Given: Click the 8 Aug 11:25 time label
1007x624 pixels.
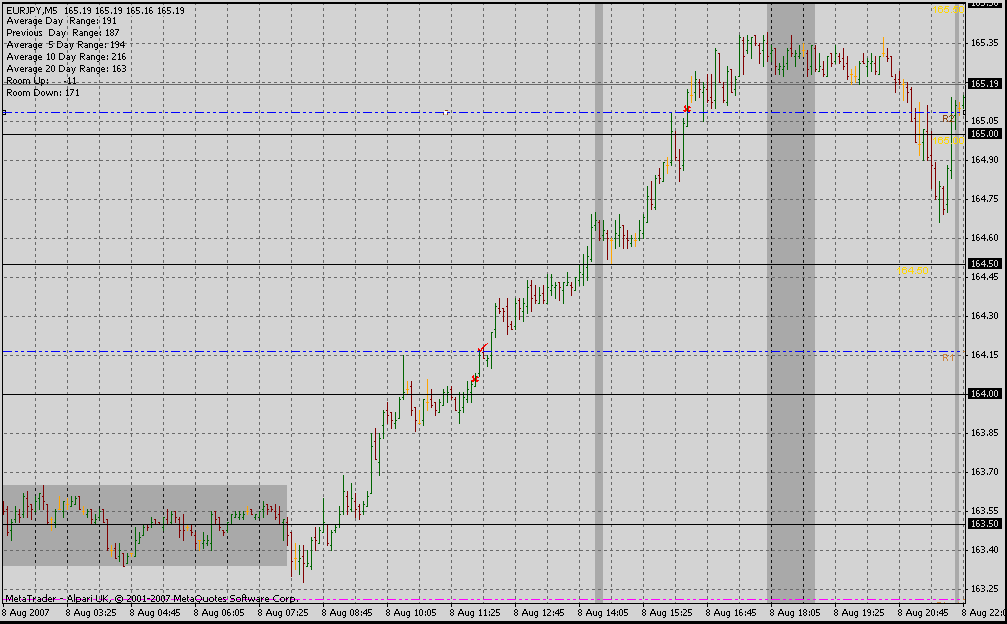Looking at the screenshot, I should click(475, 612).
